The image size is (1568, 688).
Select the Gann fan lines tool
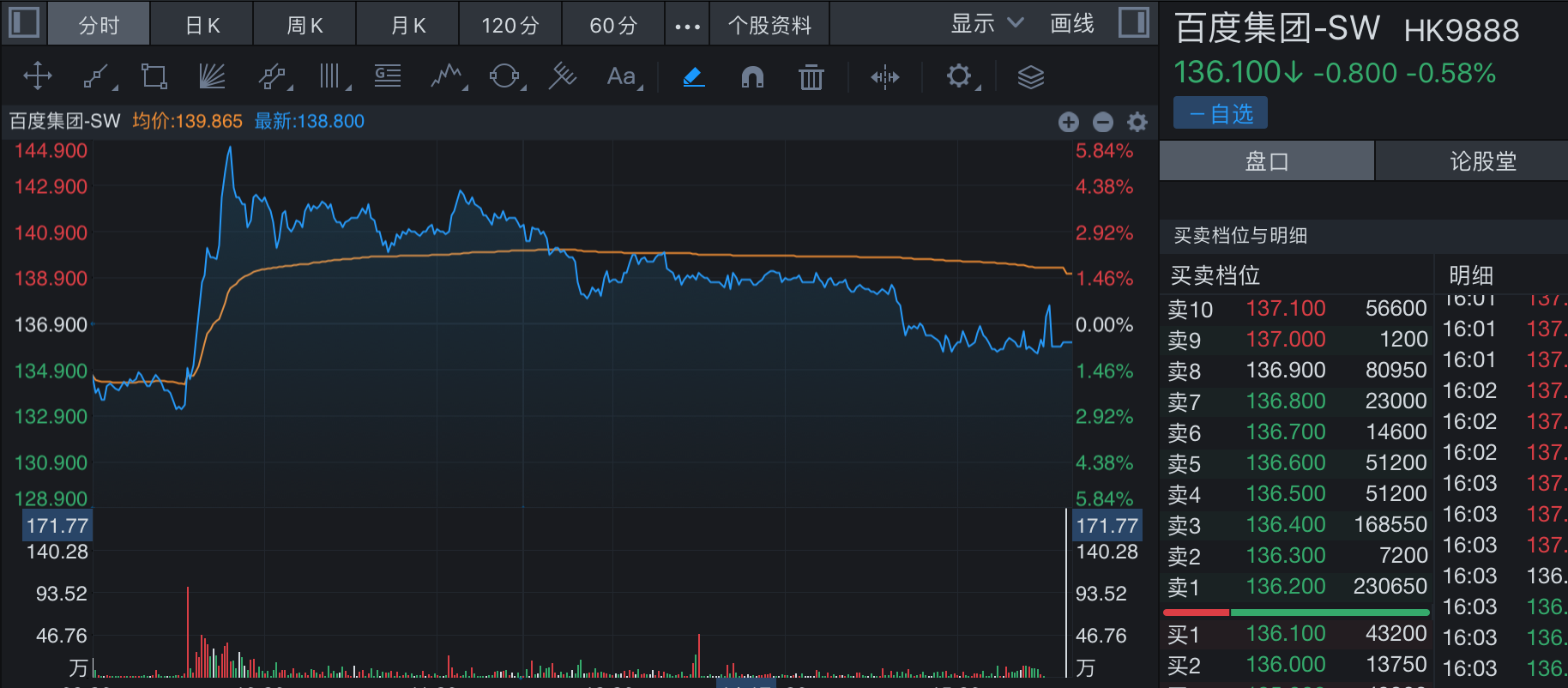pyautogui.click(x=212, y=77)
